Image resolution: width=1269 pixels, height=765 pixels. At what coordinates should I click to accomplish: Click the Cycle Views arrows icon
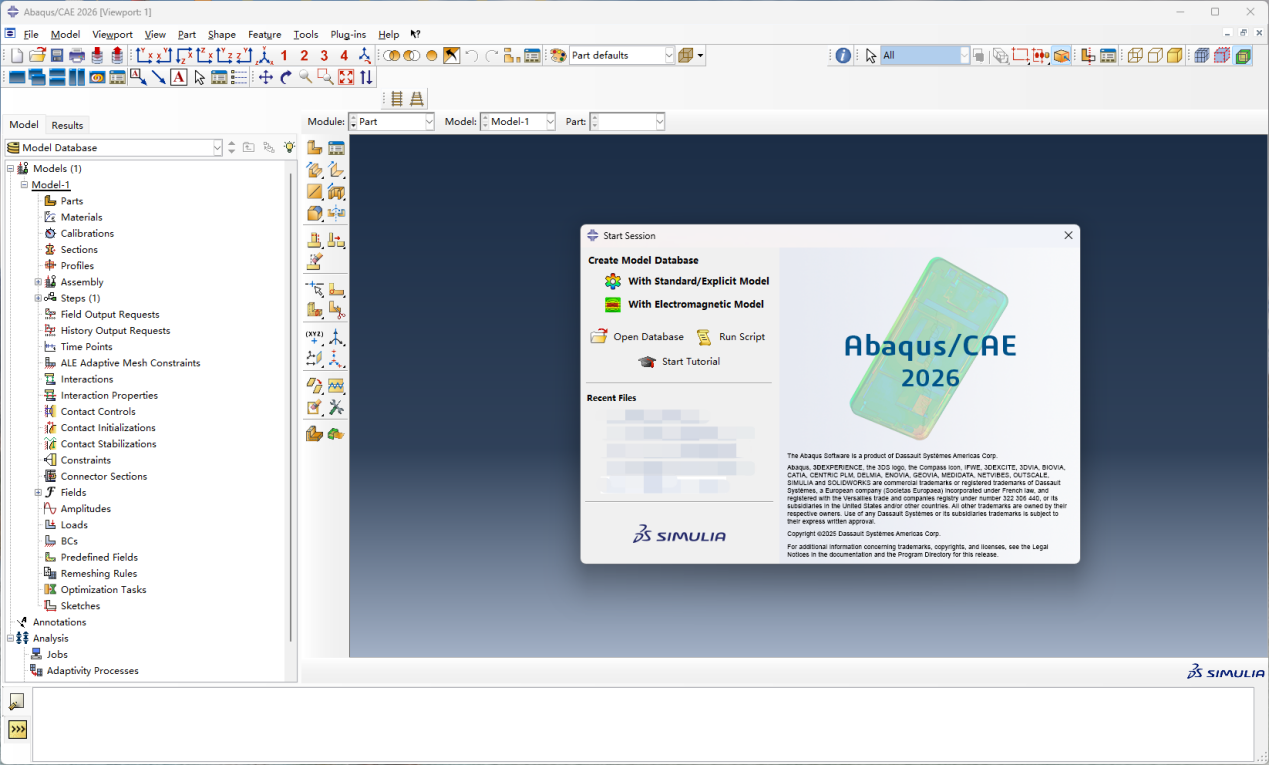[x=366, y=77]
